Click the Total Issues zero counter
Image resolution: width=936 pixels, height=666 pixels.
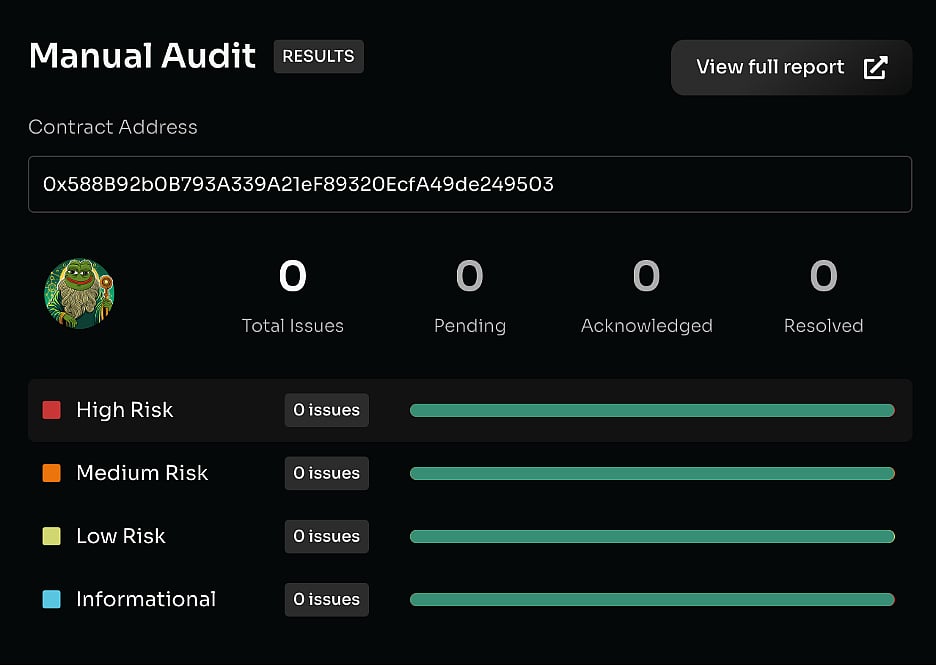pos(292,277)
